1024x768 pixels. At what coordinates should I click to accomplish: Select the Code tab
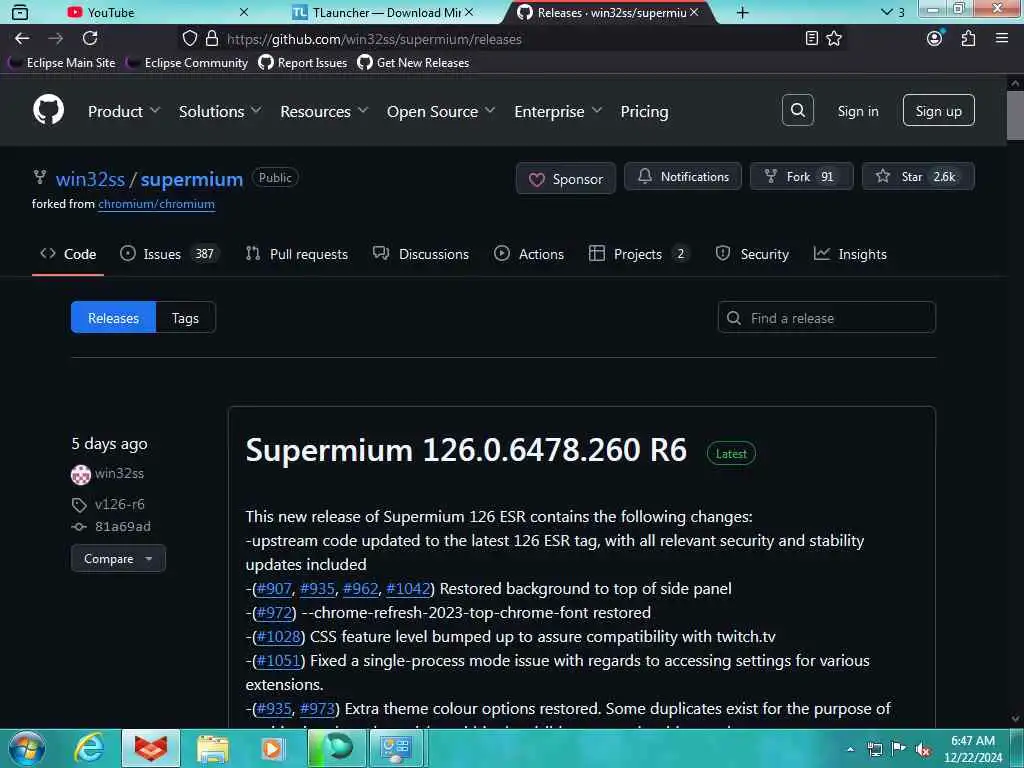(68, 254)
